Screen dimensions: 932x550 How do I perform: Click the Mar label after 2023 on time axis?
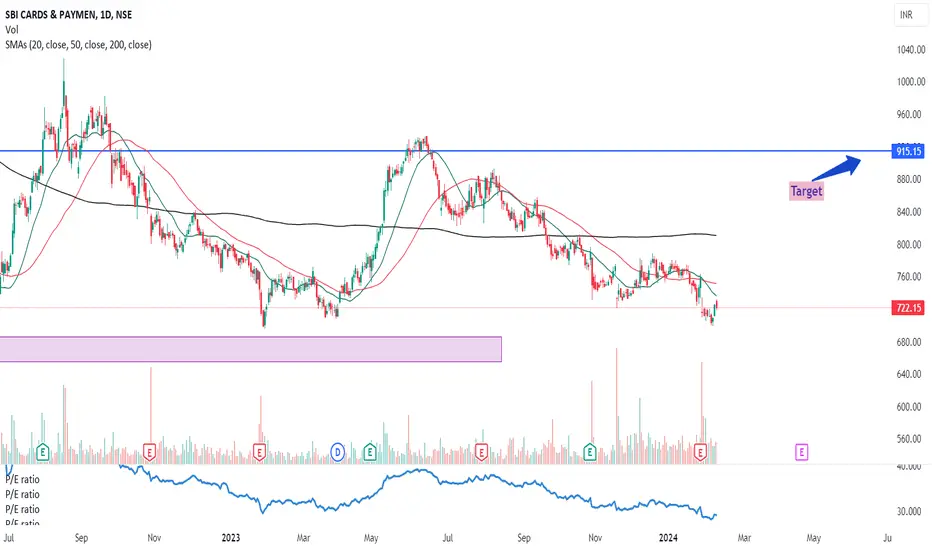click(303, 538)
